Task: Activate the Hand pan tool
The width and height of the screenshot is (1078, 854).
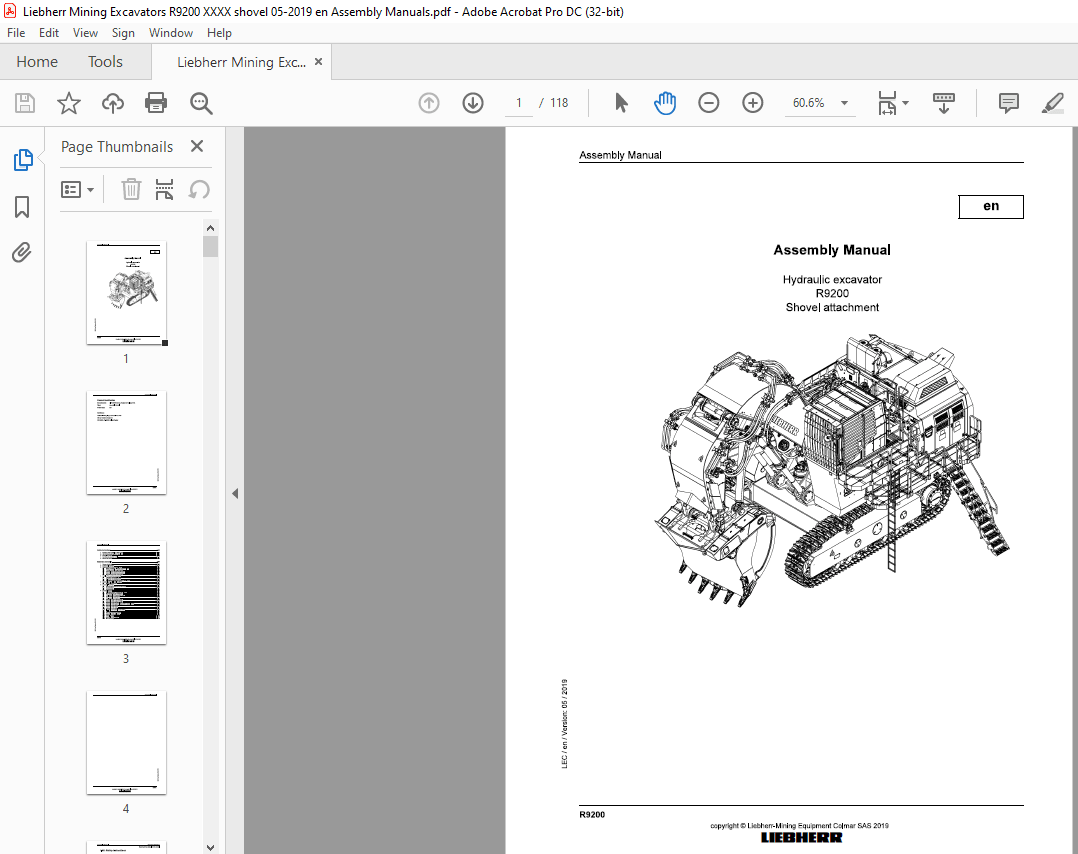Action: [665, 103]
